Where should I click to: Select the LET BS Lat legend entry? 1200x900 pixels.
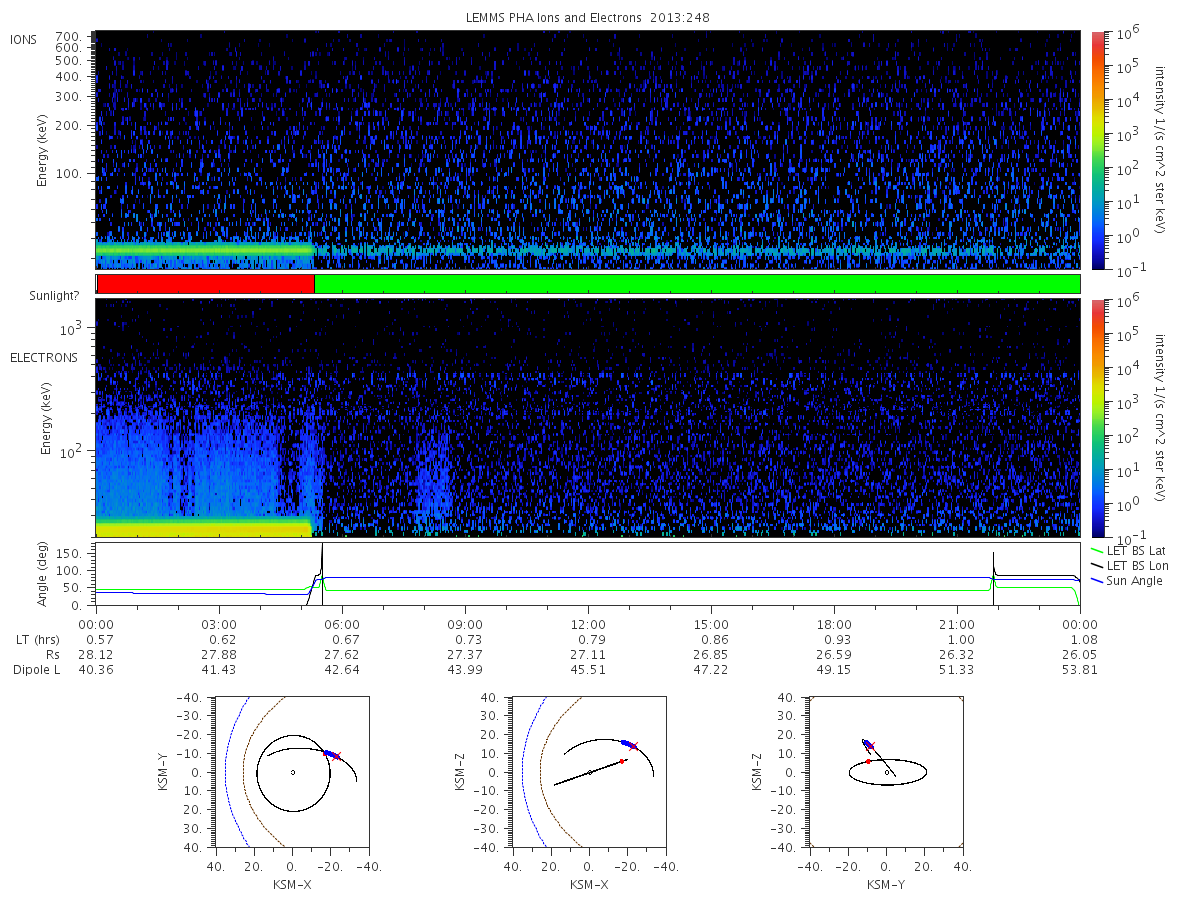coord(1137,550)
